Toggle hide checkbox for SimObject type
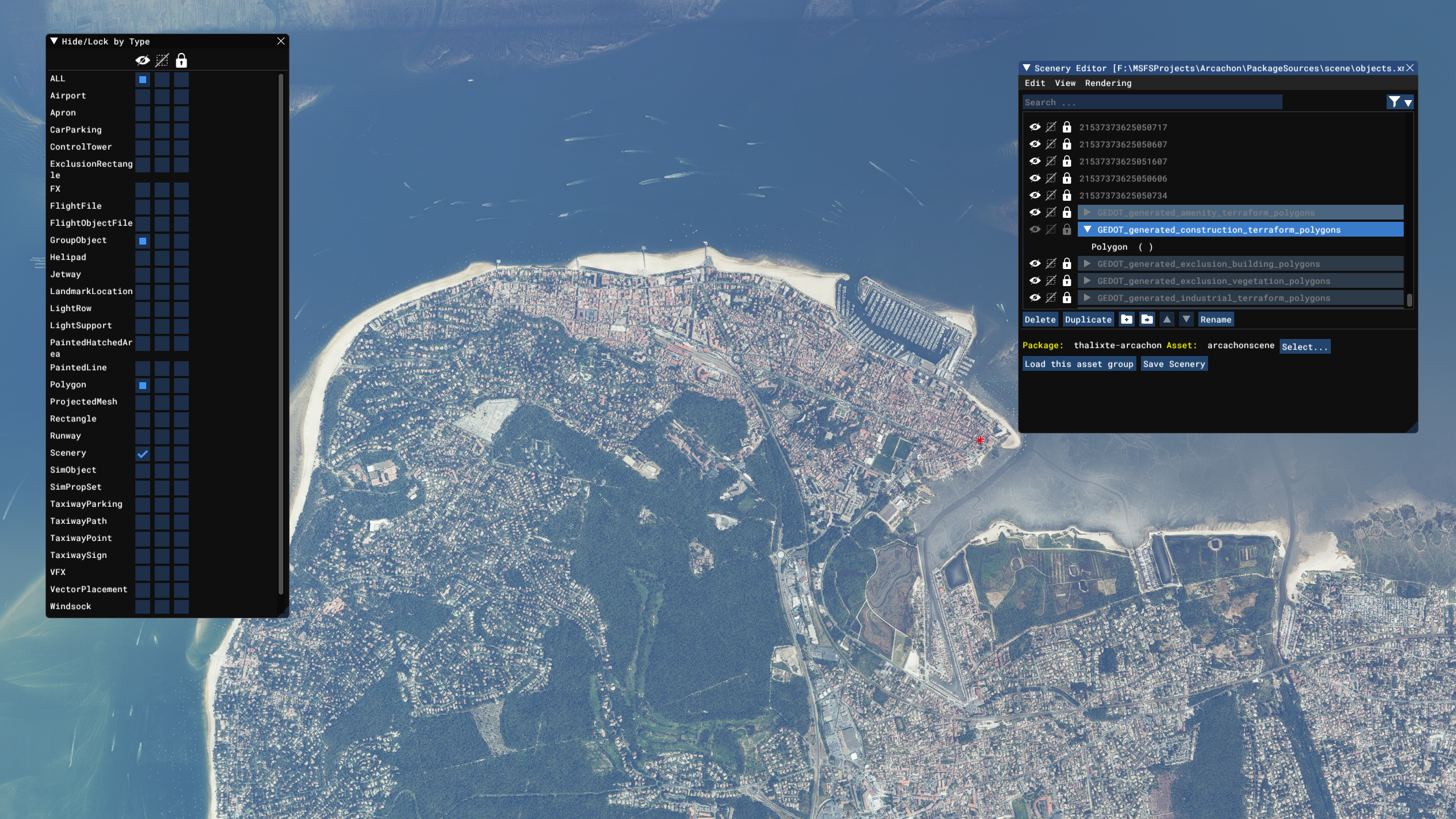Screen dimensions: 1456x819 click(143, 471)
